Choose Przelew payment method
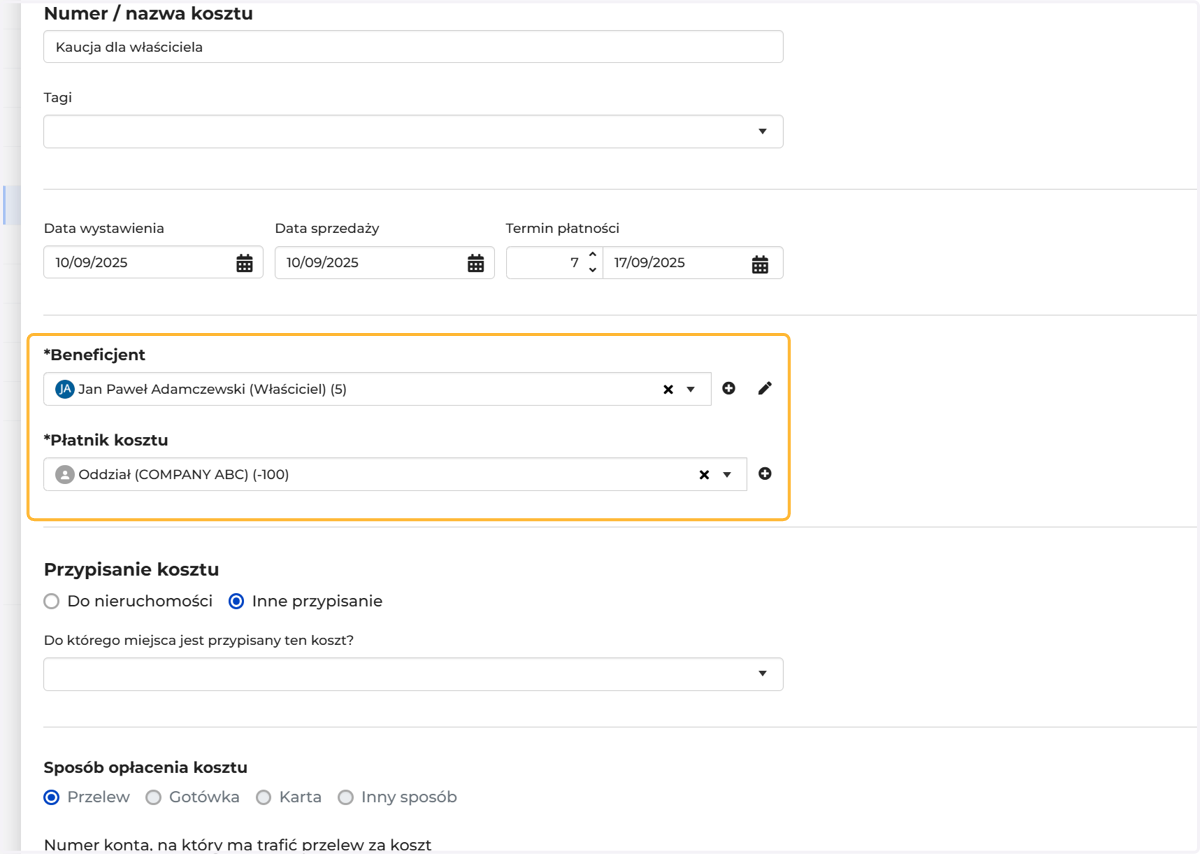Screen dimensions: 1200x854 pyautogui.click(x=52, y=798)
